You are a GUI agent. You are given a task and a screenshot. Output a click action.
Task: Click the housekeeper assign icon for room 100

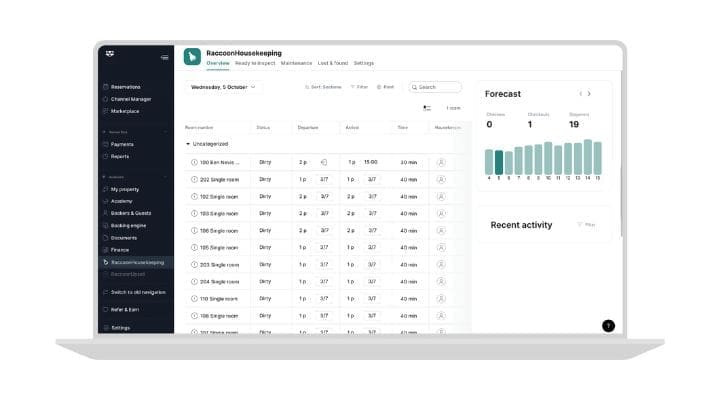coord(441,162)
